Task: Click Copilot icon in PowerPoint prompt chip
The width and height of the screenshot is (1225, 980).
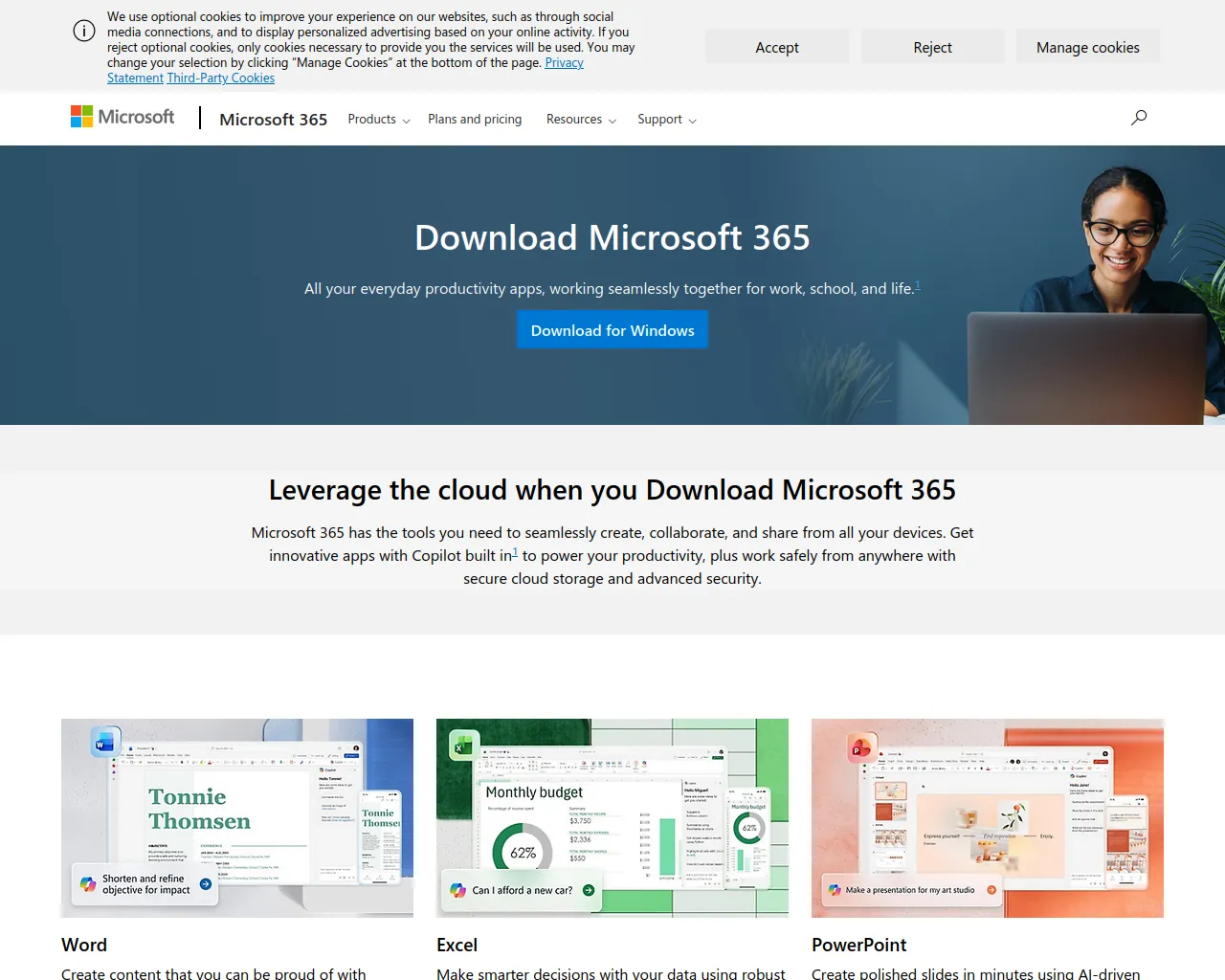Action: [x=835, y=890]
